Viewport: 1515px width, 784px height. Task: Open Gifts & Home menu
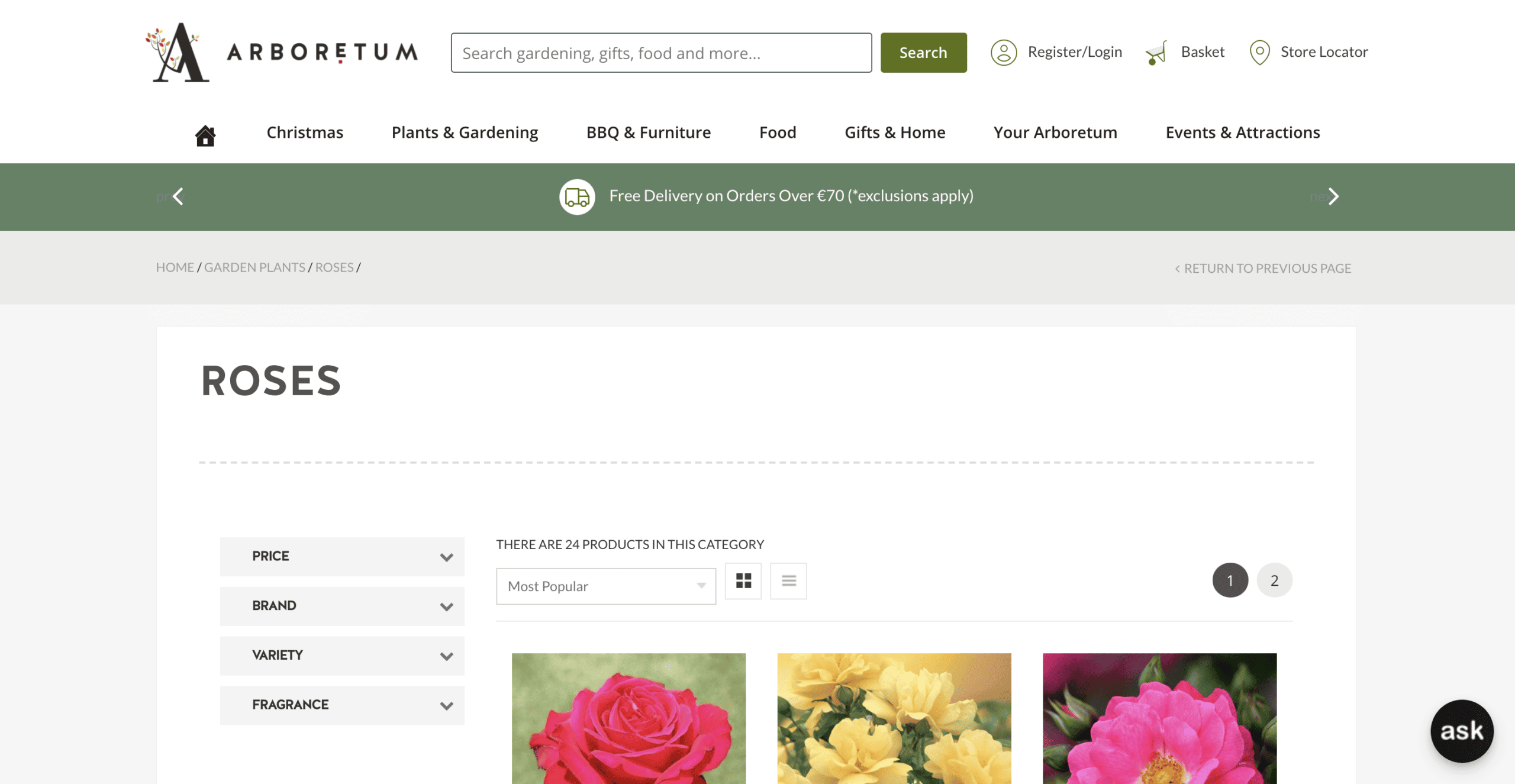point(895,133)
